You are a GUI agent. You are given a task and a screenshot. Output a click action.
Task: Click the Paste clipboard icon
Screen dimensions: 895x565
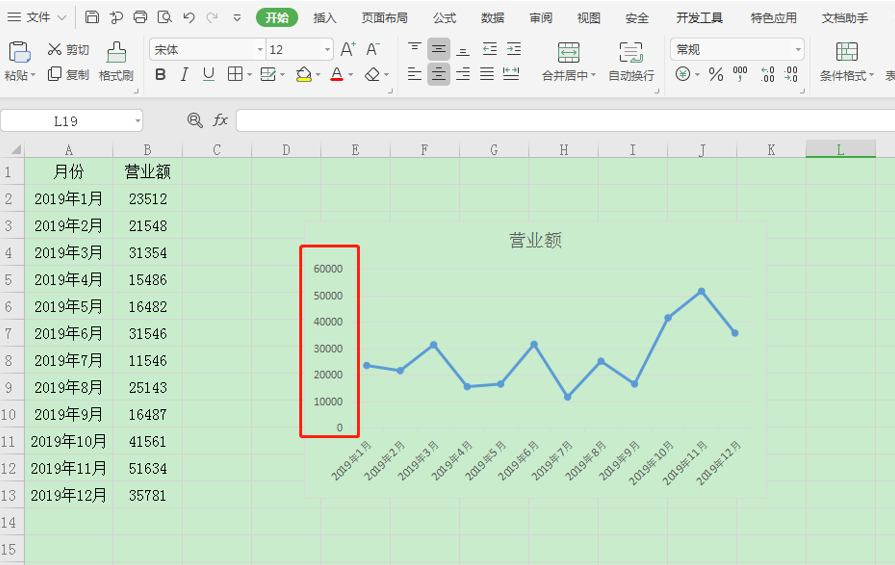pos(19,52)
